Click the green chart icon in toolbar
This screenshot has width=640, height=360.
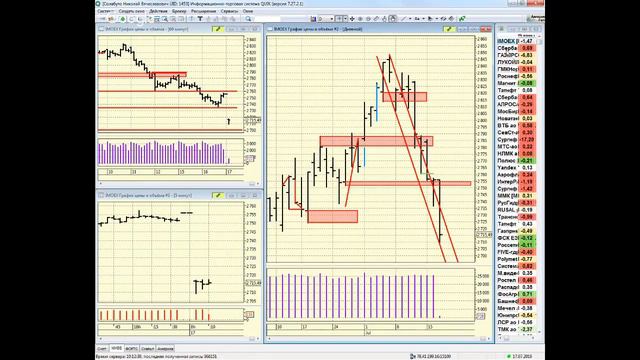[x=462, y=19]
